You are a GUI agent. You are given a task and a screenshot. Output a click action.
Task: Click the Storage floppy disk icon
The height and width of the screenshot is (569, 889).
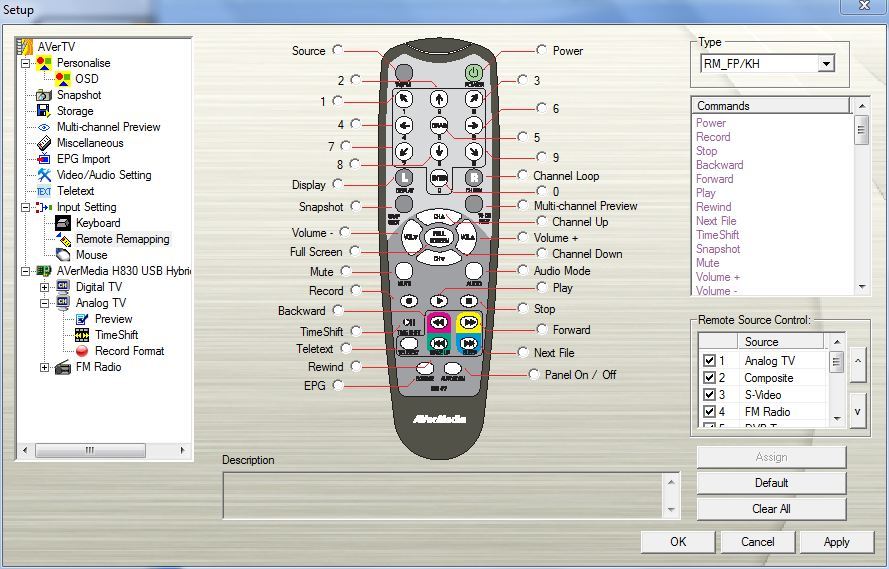[44, 111]
